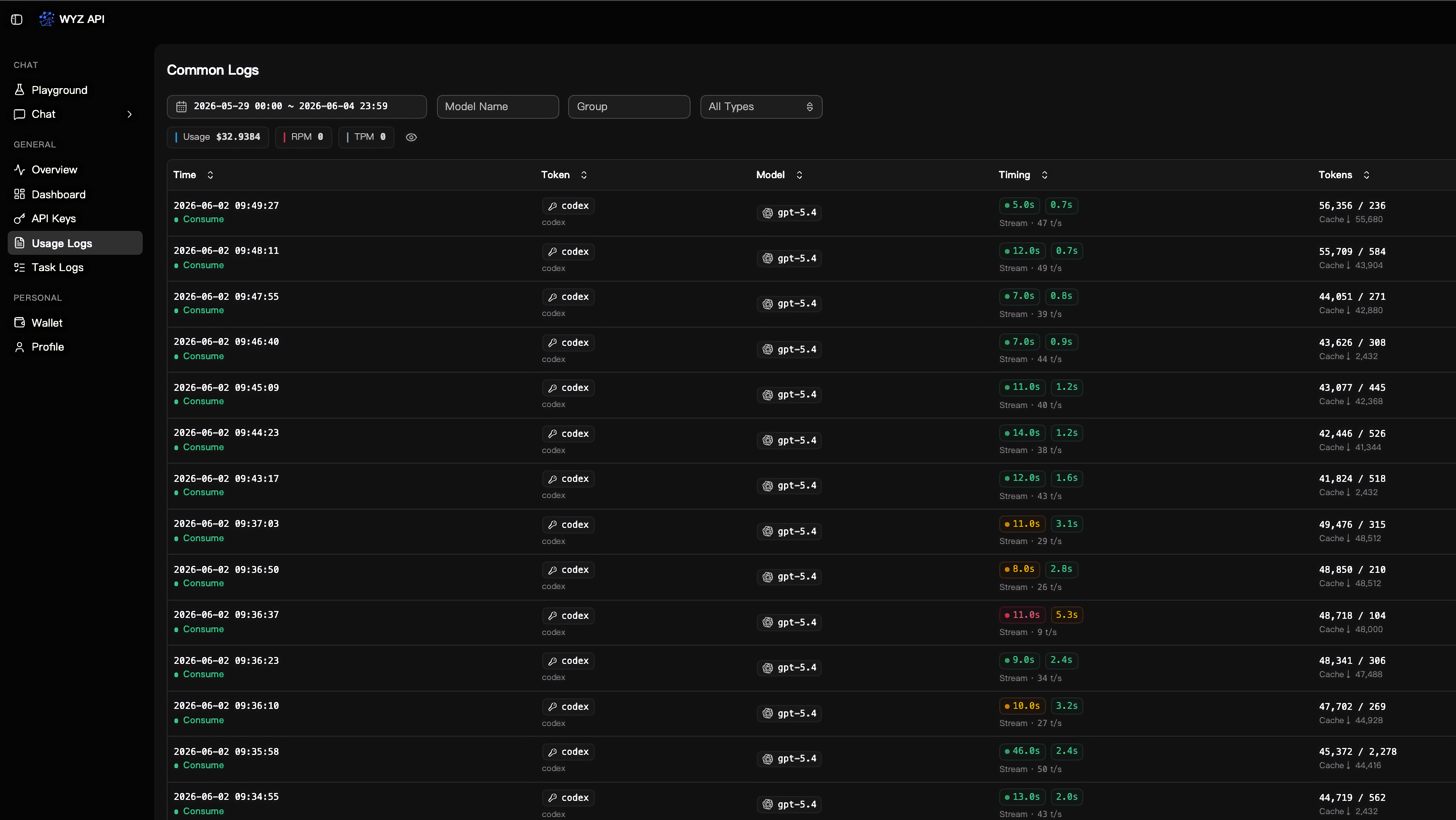The image size is (1456, 820).
Task: Select Stream · 9 t/s text
Action: pyautogui.click(x=1028, y=632)
